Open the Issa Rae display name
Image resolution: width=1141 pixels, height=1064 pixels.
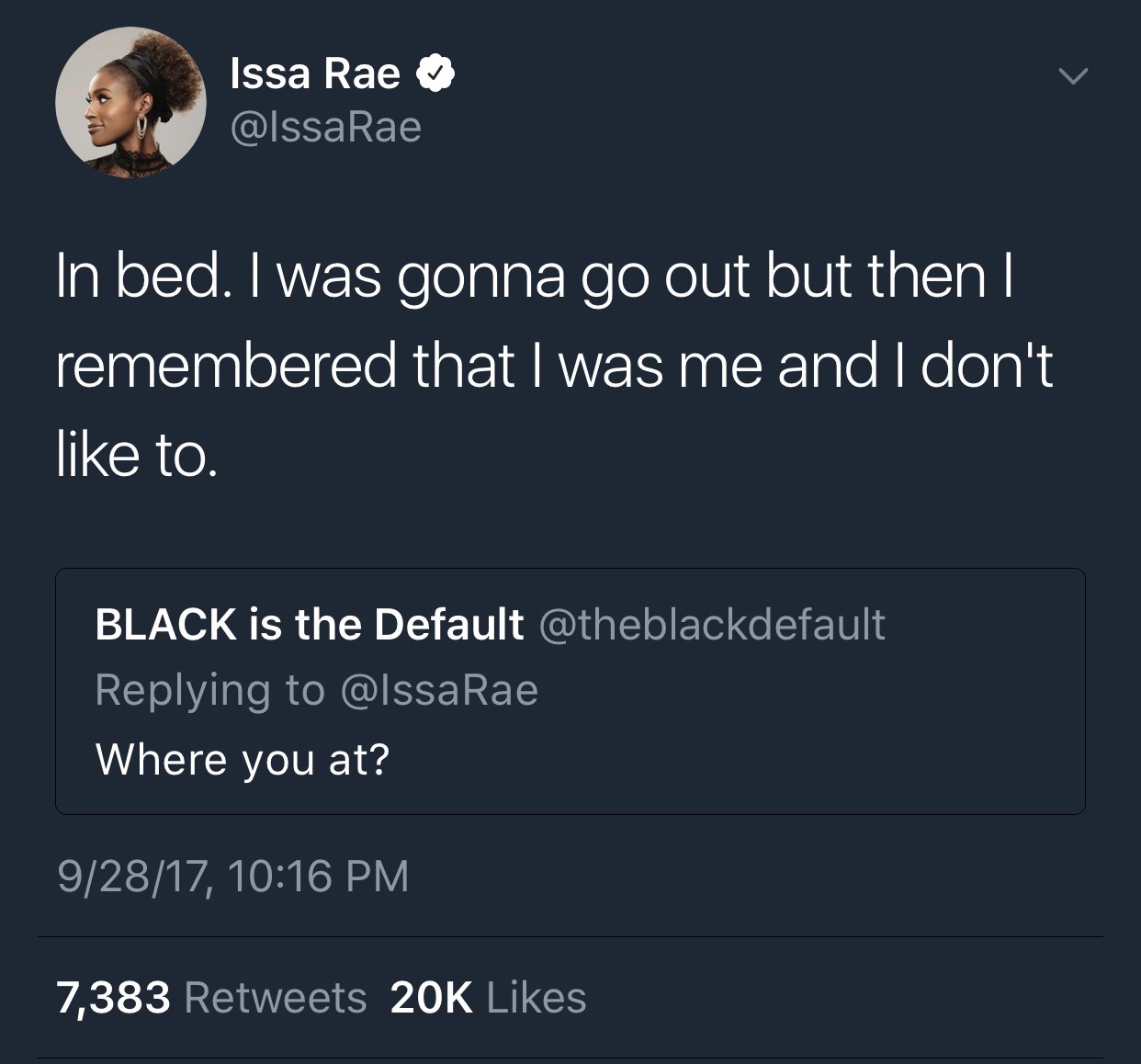click(315, 74)
